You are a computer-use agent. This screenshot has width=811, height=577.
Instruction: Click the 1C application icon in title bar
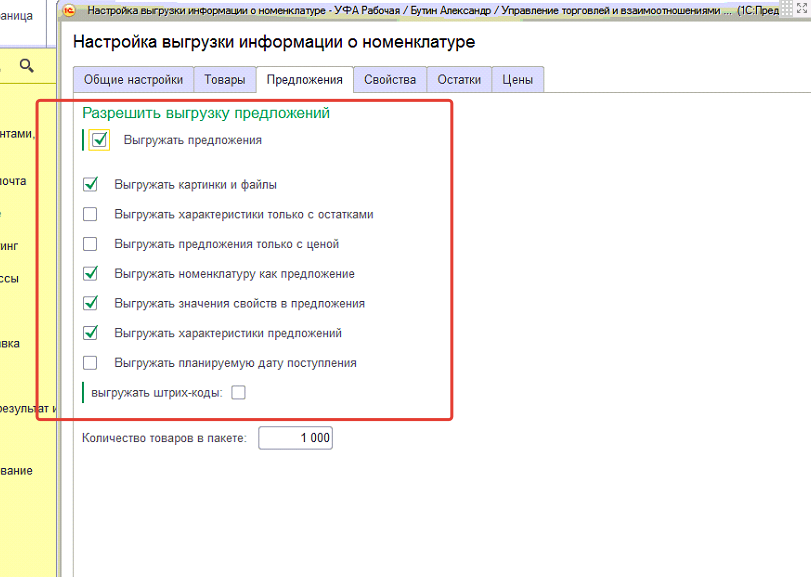(70, 9)
